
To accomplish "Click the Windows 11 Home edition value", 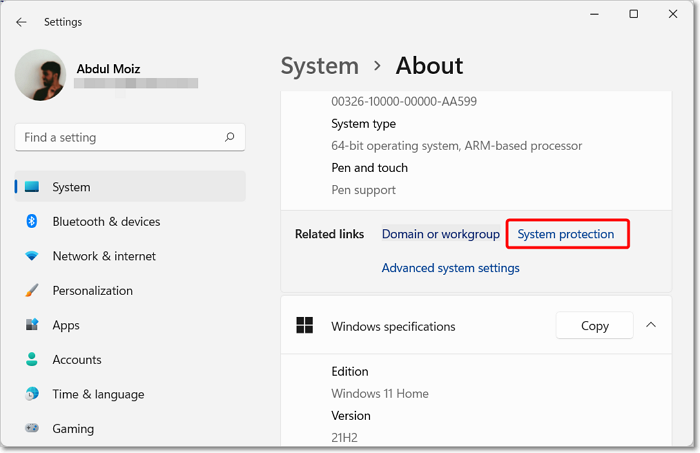I will tap(379, 394).
